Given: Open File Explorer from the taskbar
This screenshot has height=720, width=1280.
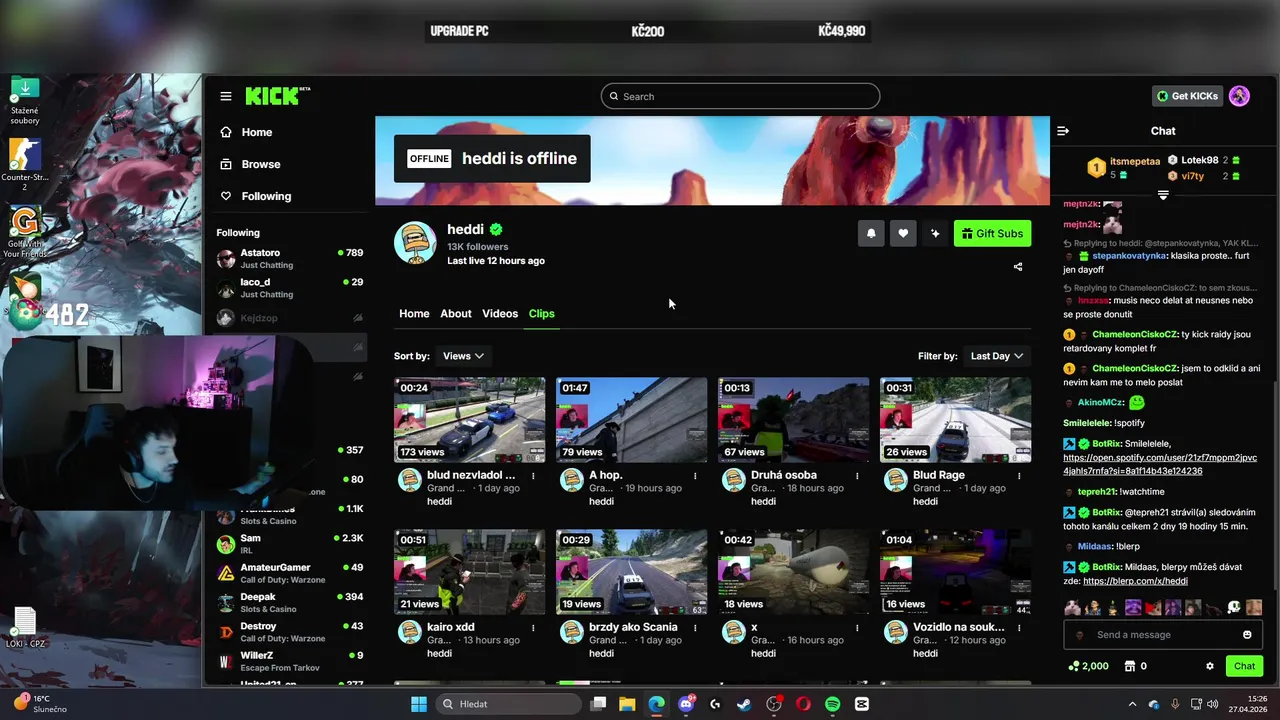Looking at the screenshot, I should [x=627, y=704].
